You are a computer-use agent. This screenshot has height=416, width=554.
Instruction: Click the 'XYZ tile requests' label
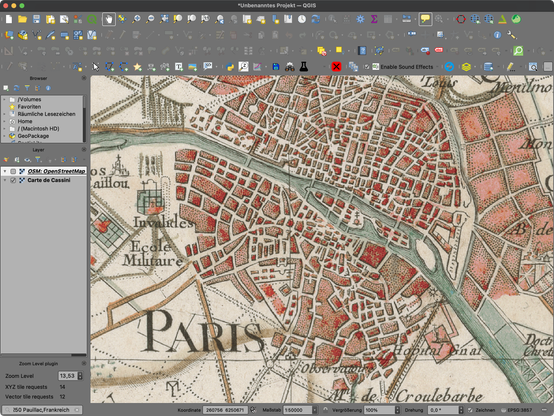pyautogui.click(x=26, y=387)
